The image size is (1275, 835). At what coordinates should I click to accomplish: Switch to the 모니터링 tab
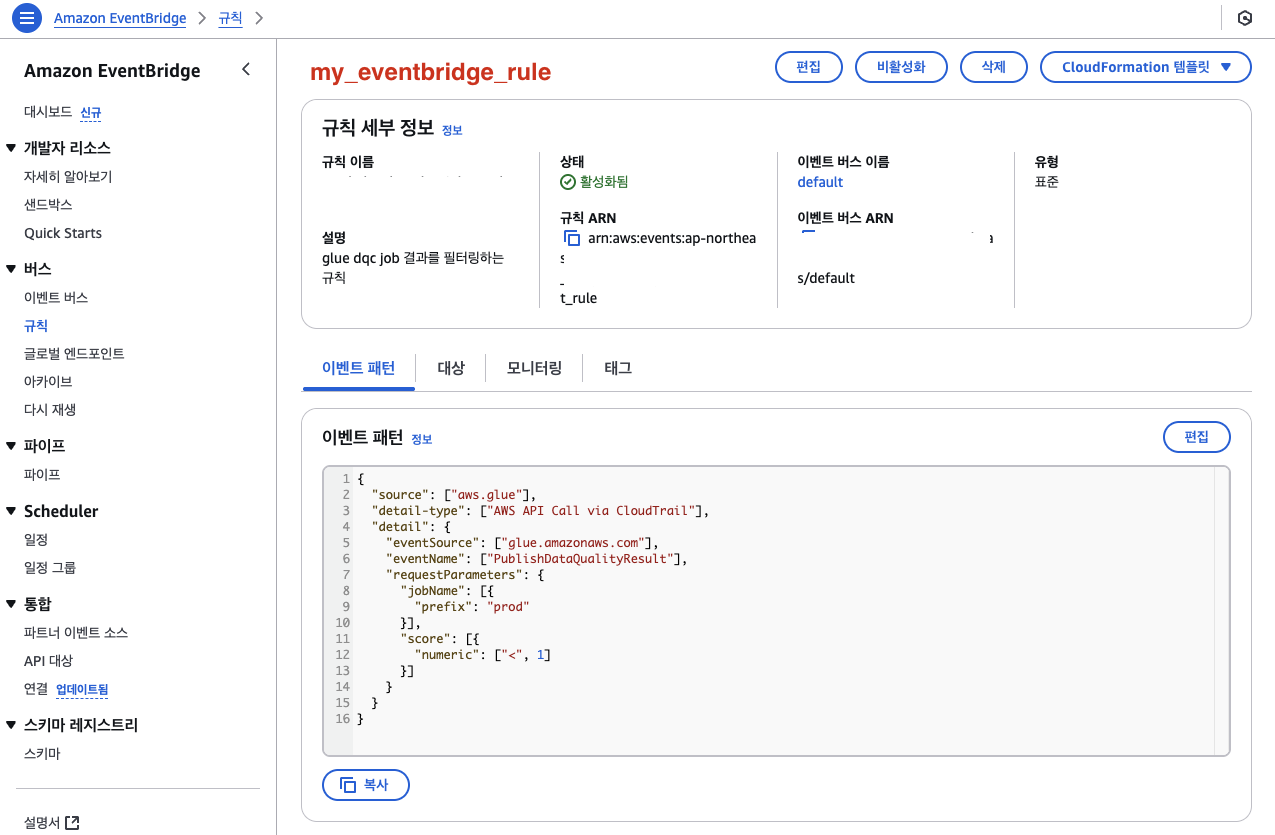pyautogui.click(x=534, y=368)
